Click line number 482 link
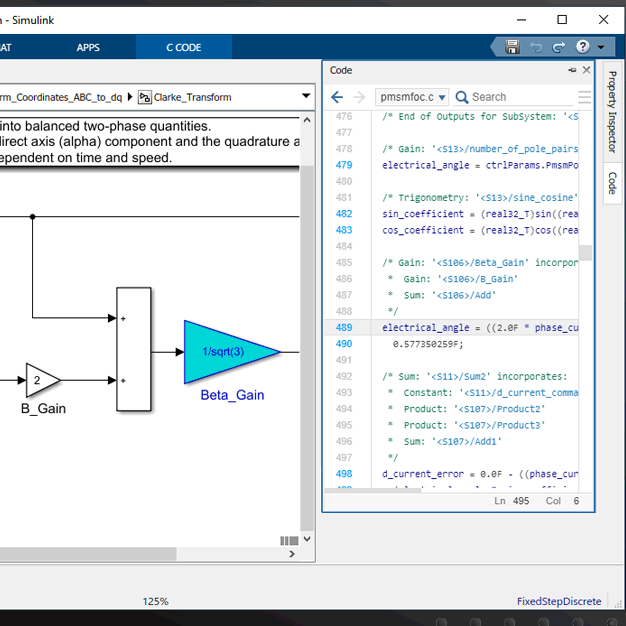This screenshot has height=626, width=626. point(344,214)
